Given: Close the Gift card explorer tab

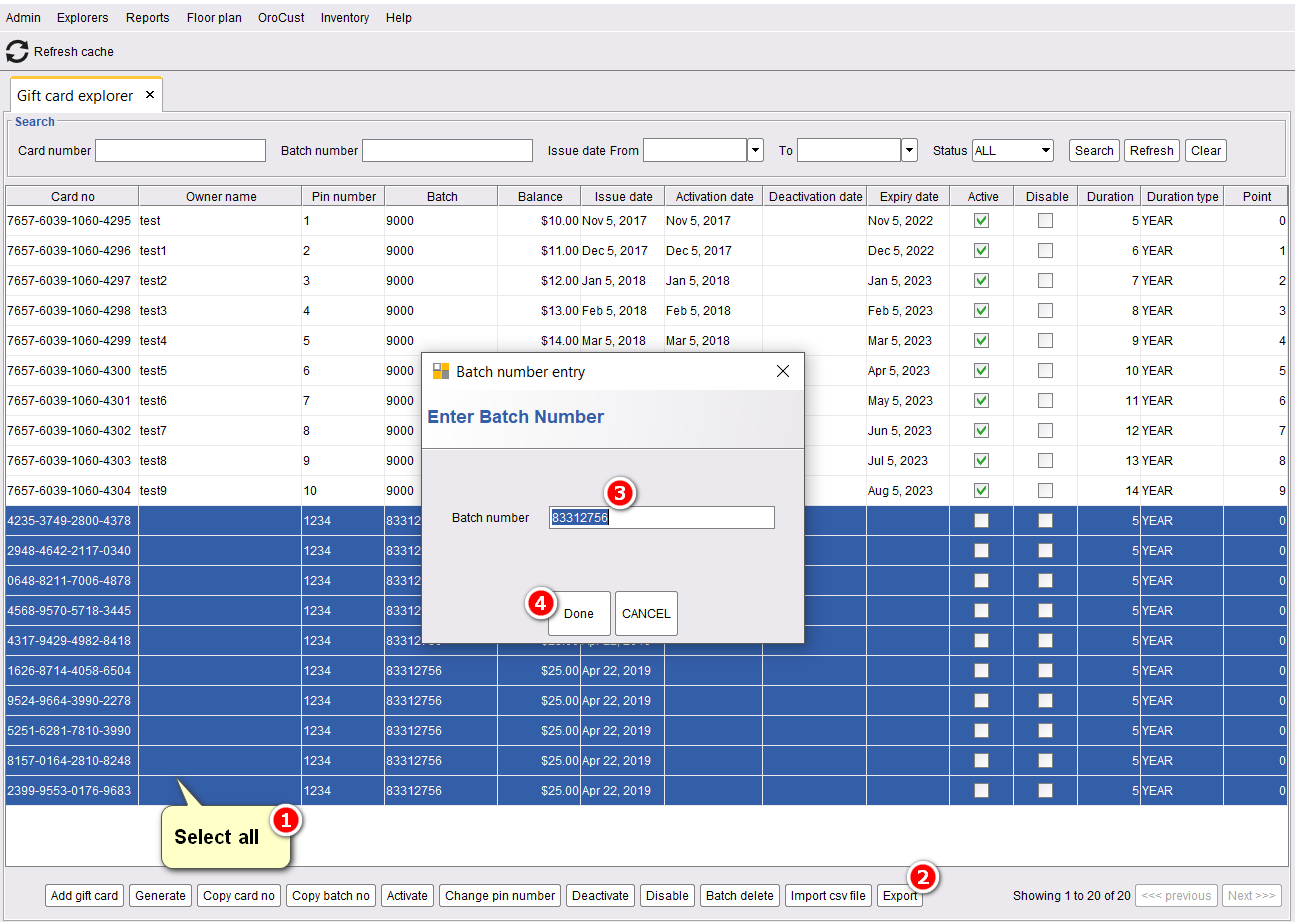Looking at the screenshot, I should (x=150, y=95).
